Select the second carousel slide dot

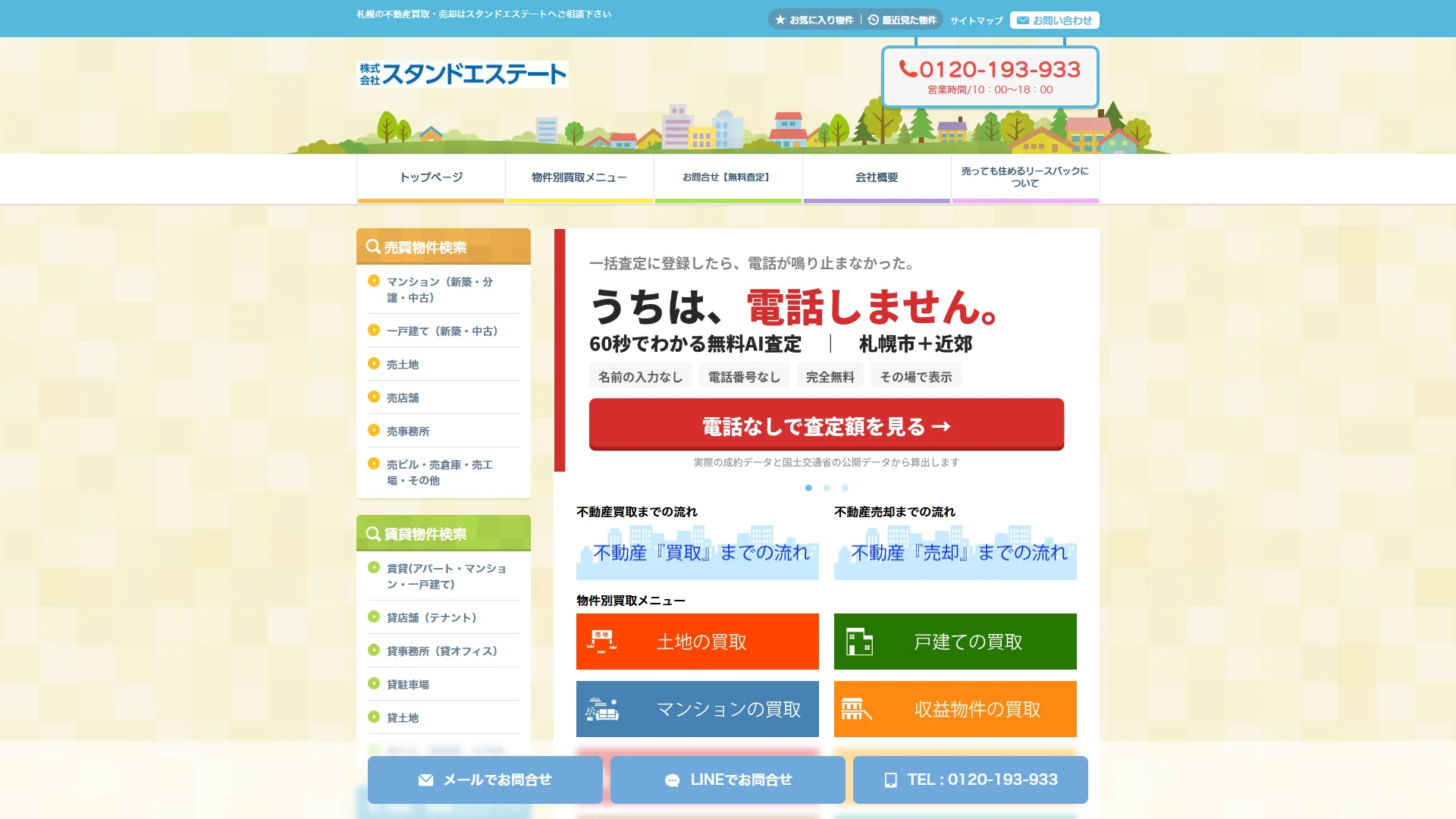click(827, 488)
